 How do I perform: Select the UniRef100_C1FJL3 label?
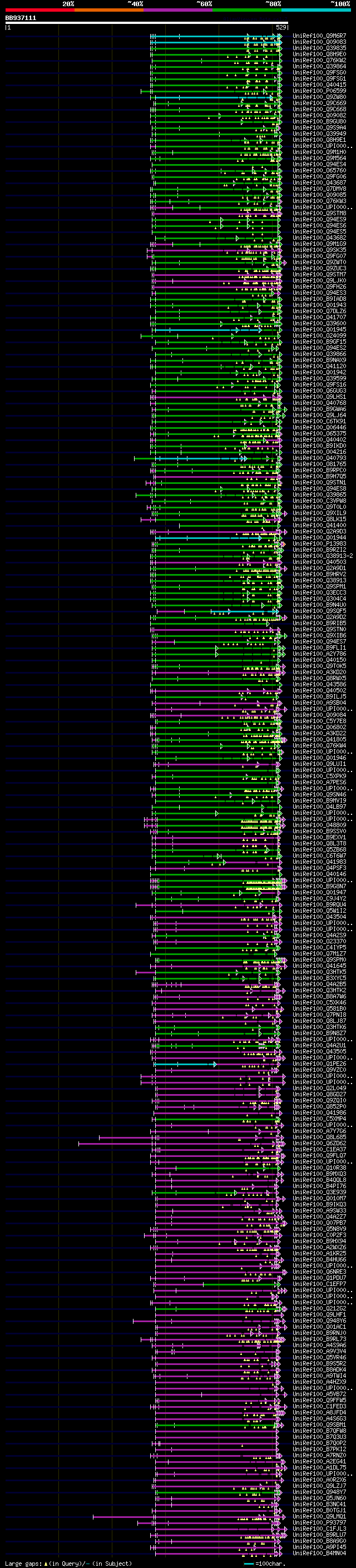click(x=319, y=1529)
